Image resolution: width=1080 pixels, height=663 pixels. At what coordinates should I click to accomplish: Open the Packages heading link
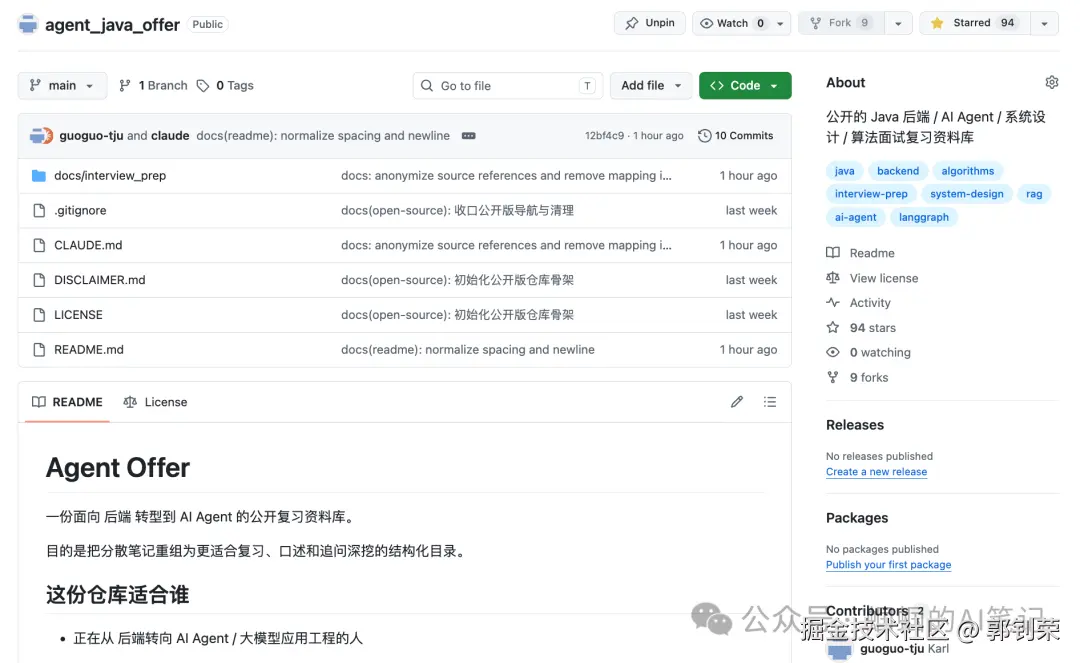pos(857,518)
